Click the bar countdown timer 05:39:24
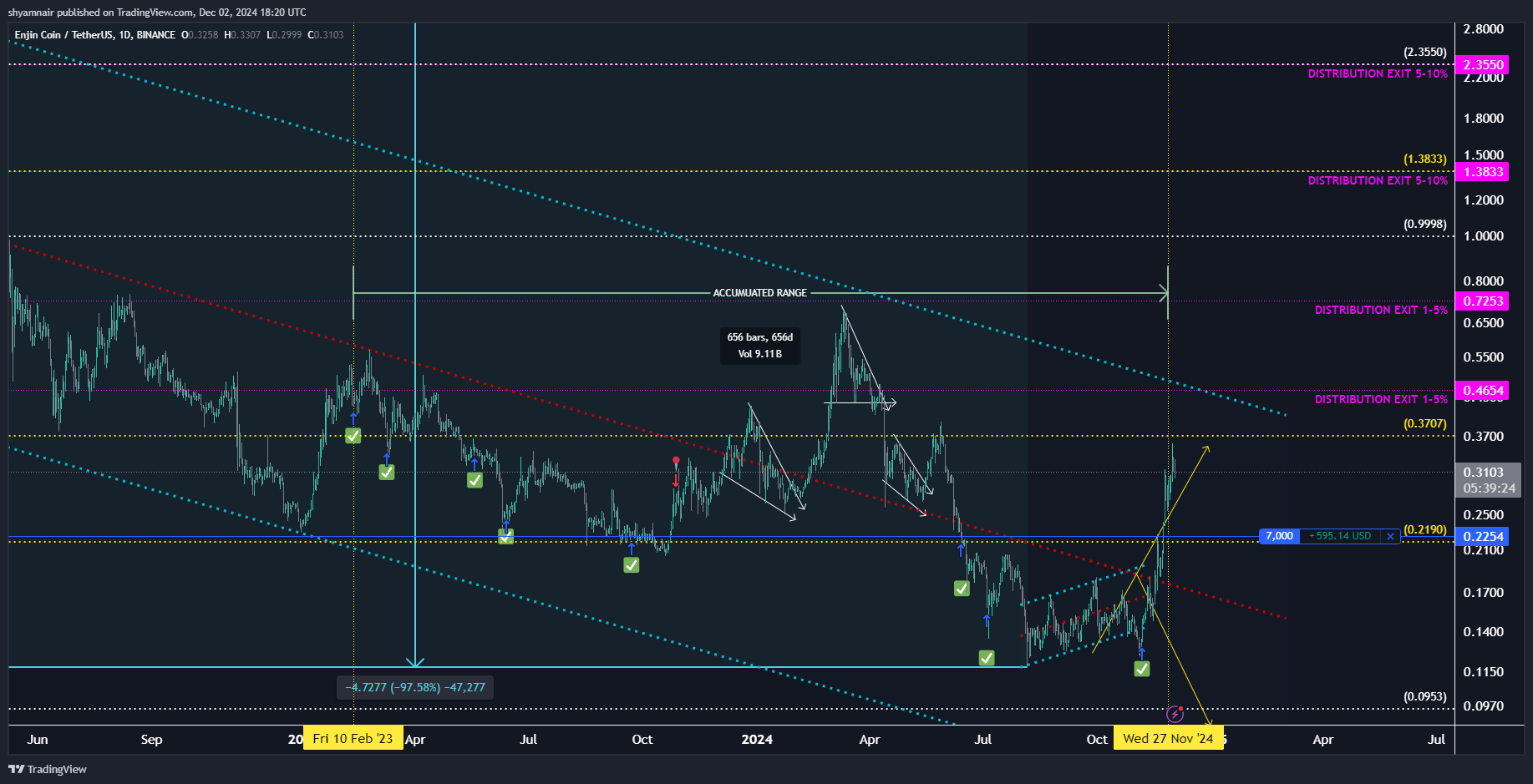1533x784 pixels. 1489,488
